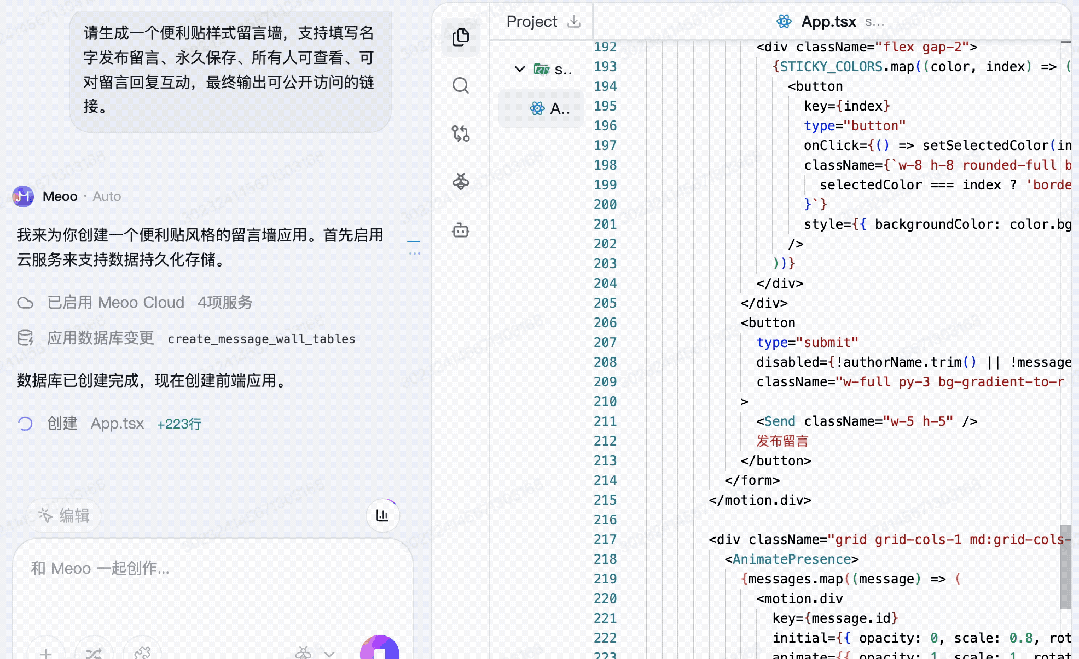This screenshot has height=659, width=1079.
Task: Click the robot assistant icon in the sidebar
Action: pyautogui.click(x=459, y=229)
